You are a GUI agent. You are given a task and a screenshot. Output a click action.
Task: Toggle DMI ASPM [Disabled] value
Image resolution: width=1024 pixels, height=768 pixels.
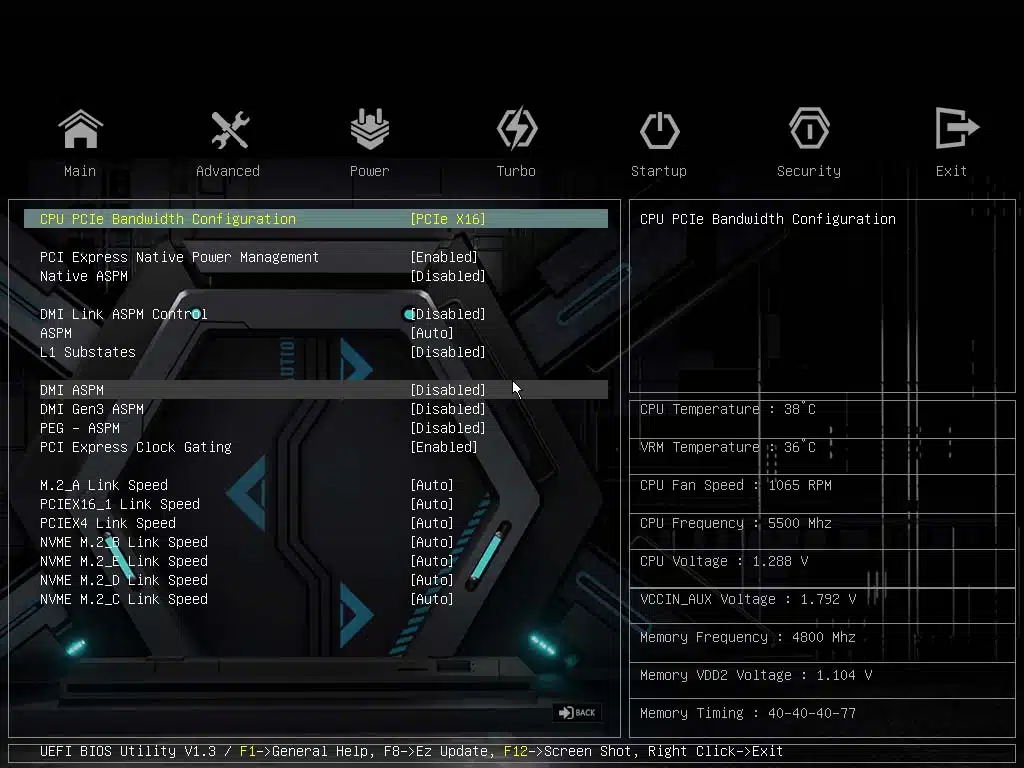pos(448,390)
